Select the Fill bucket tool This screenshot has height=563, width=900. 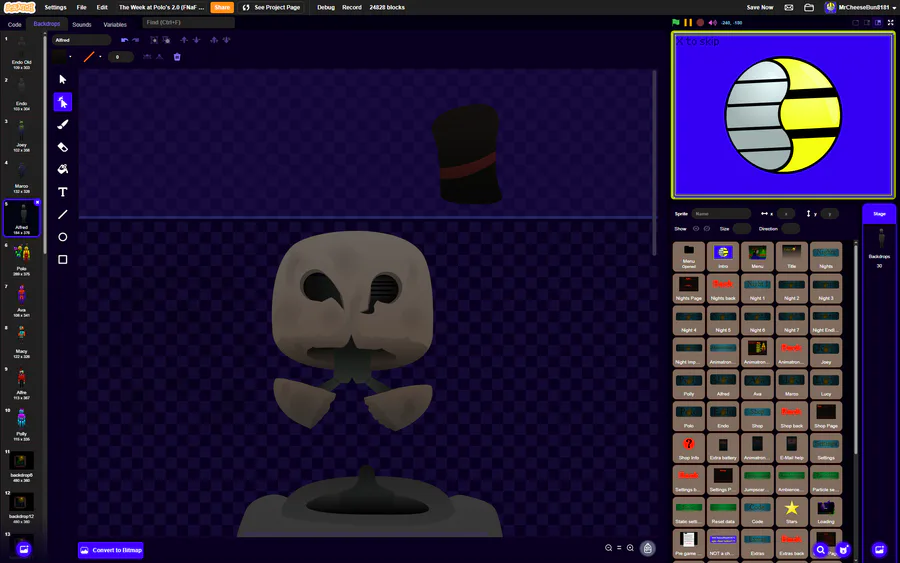click(63, 169)
